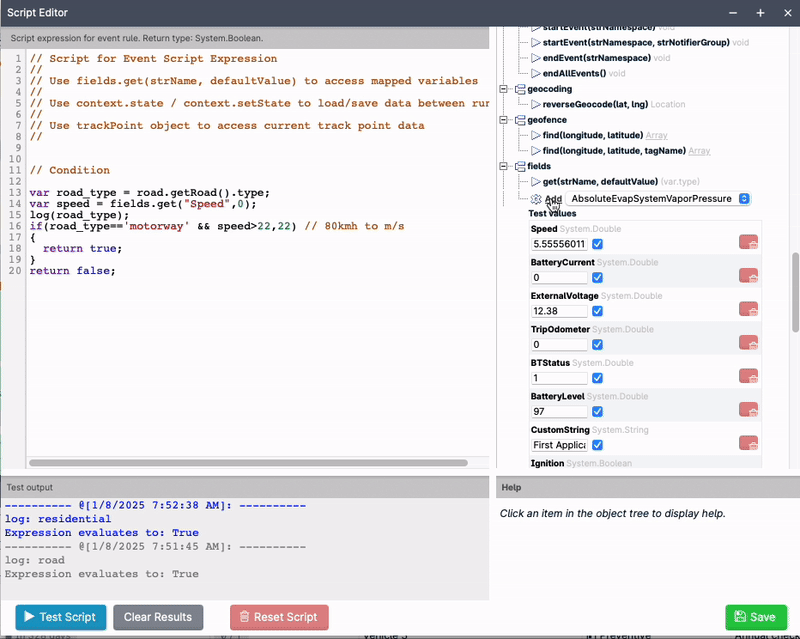800x639 pixels.
Task: Click code line 16 with motorway condition
Action: [217, 226]
